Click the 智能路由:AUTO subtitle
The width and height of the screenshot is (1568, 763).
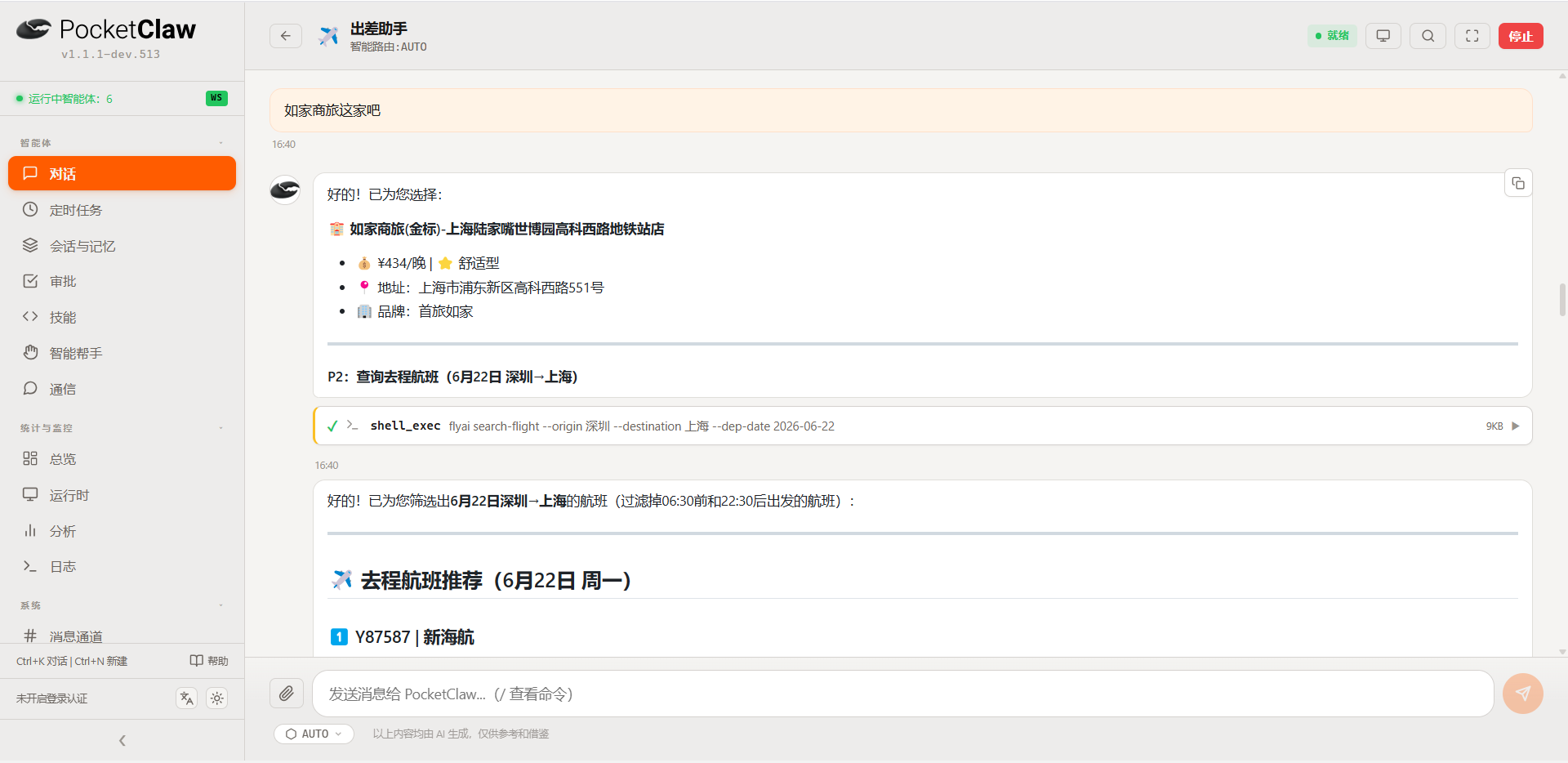pos(389,47)
